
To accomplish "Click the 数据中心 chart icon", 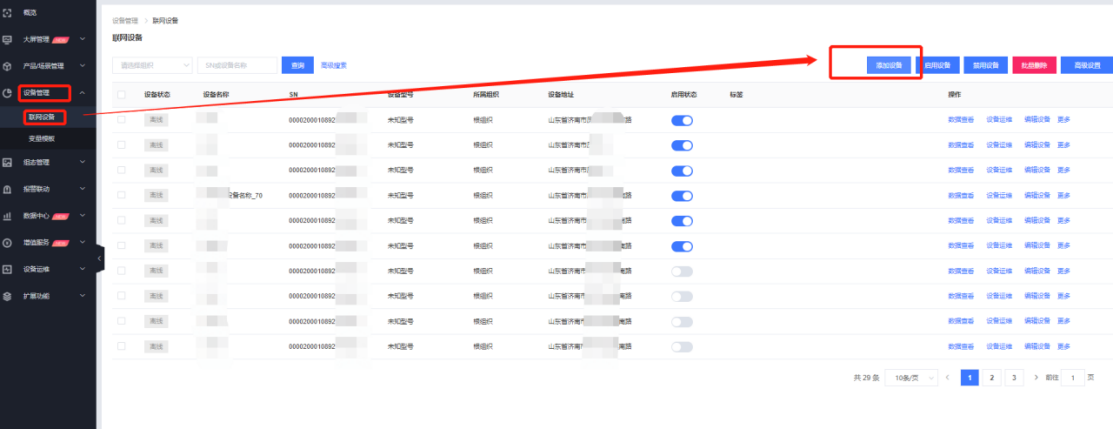I will point(8,215).
